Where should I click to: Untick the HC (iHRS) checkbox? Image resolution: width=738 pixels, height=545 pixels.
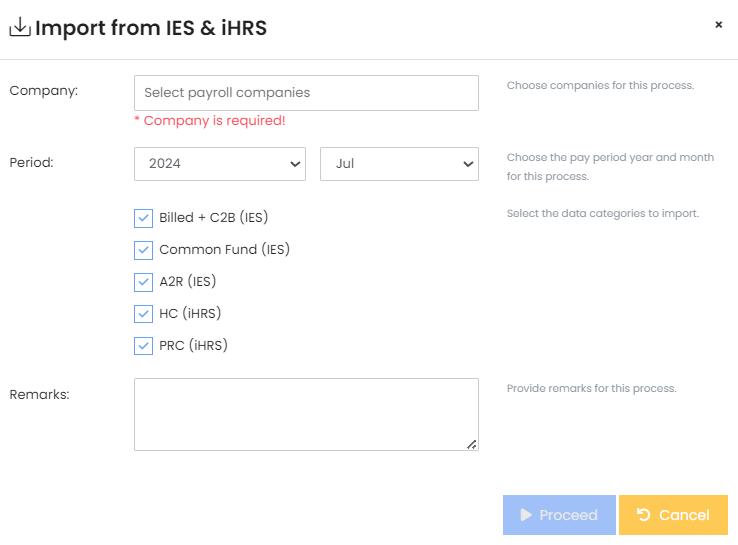[x=143, y=314]
